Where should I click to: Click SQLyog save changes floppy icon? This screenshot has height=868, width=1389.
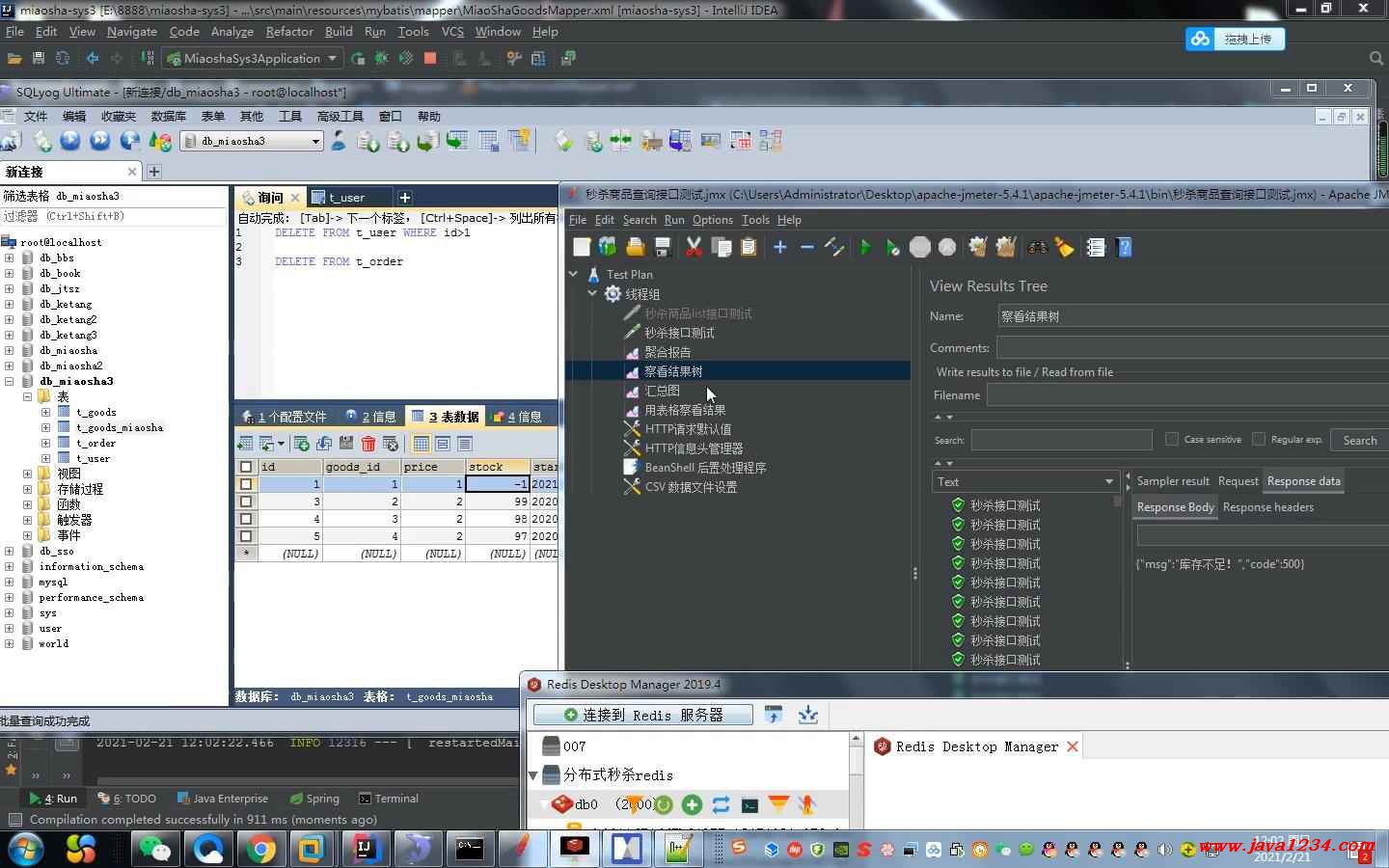[345, 444]
